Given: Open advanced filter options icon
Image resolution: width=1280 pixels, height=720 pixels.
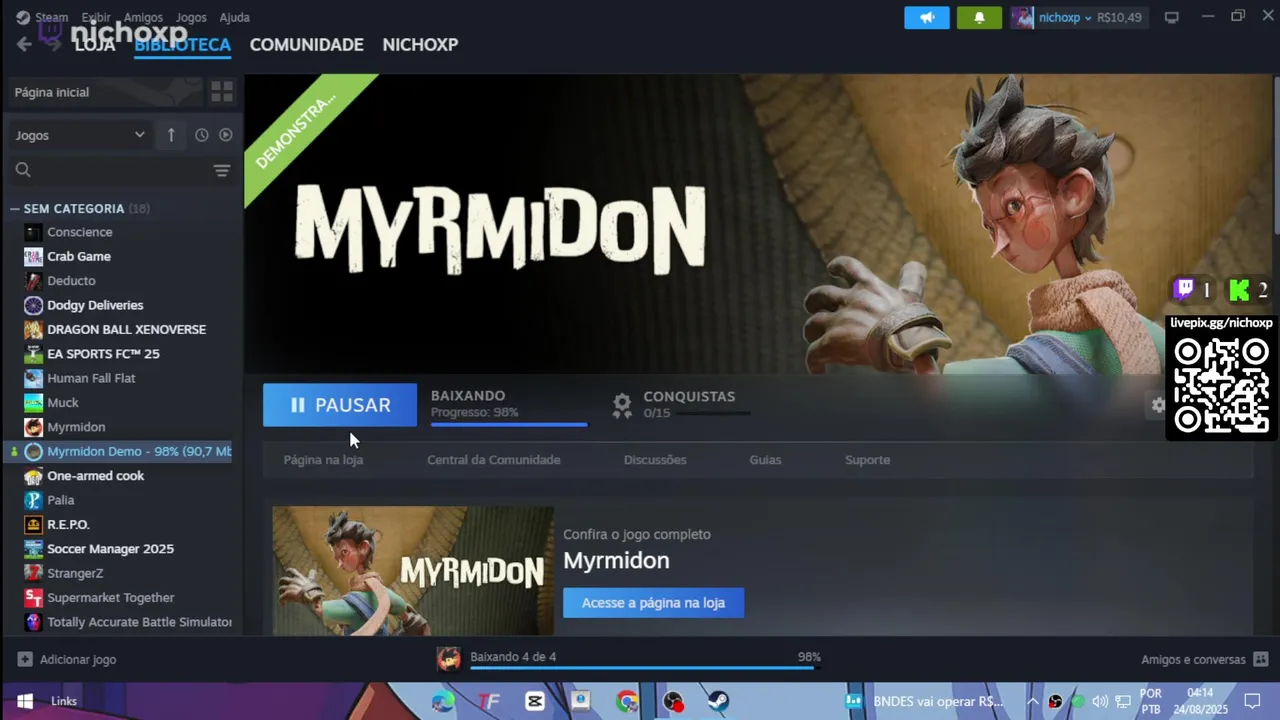Looking at the screenshot, I should click(x=222, y=171).
